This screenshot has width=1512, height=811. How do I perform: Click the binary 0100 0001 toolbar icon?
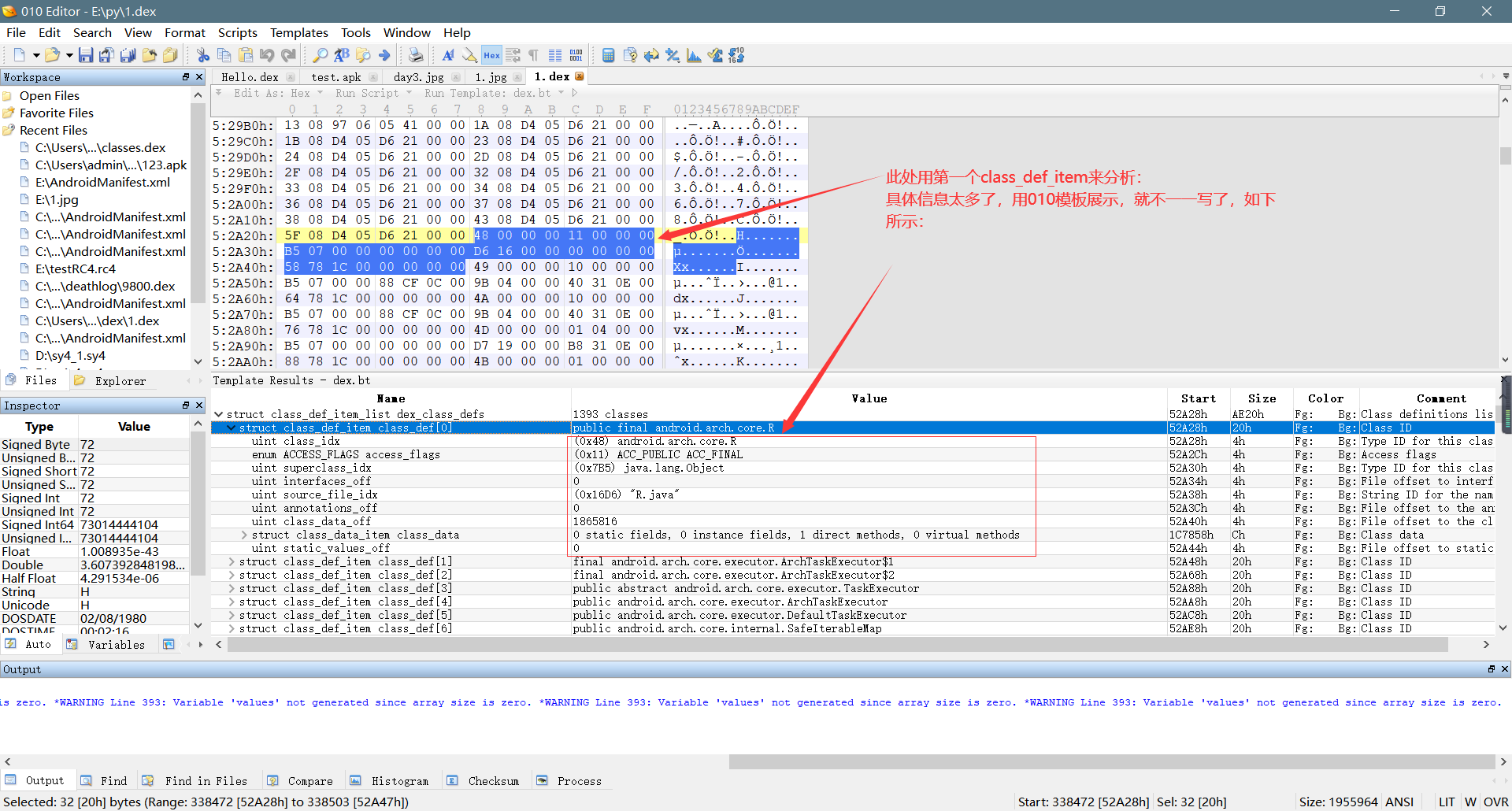click(576, 55)
